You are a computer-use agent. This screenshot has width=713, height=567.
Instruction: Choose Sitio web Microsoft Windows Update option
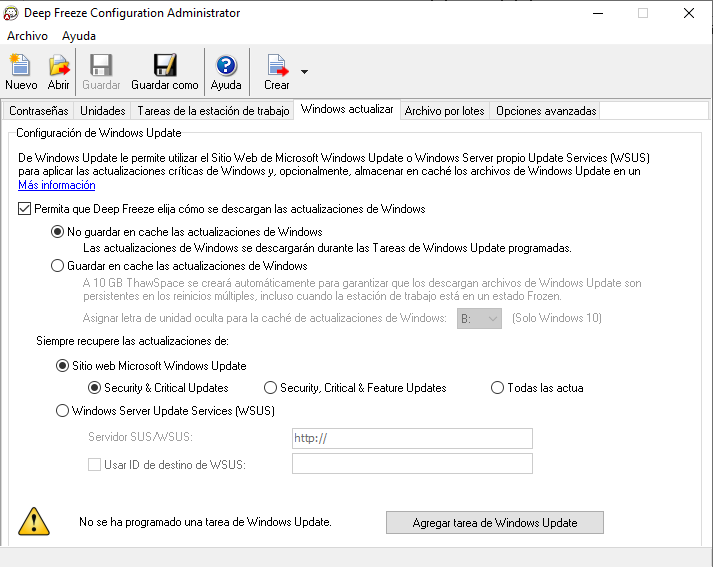click(62, 366)
